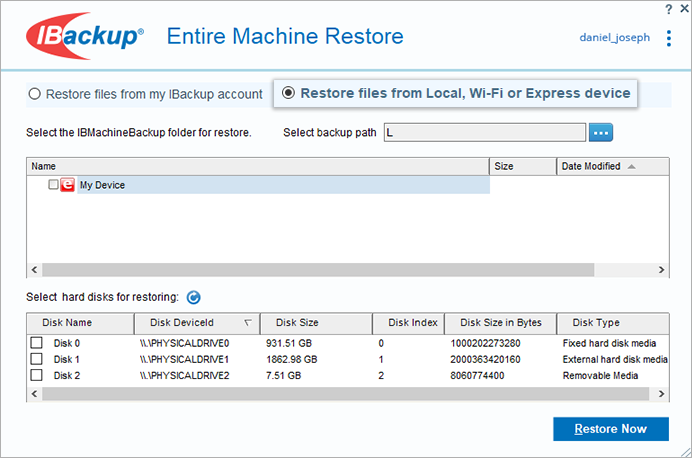Image resolution: width=692 pixels, height=458 pixels.
Task: Click the red My Device icon
Action: 68,184
